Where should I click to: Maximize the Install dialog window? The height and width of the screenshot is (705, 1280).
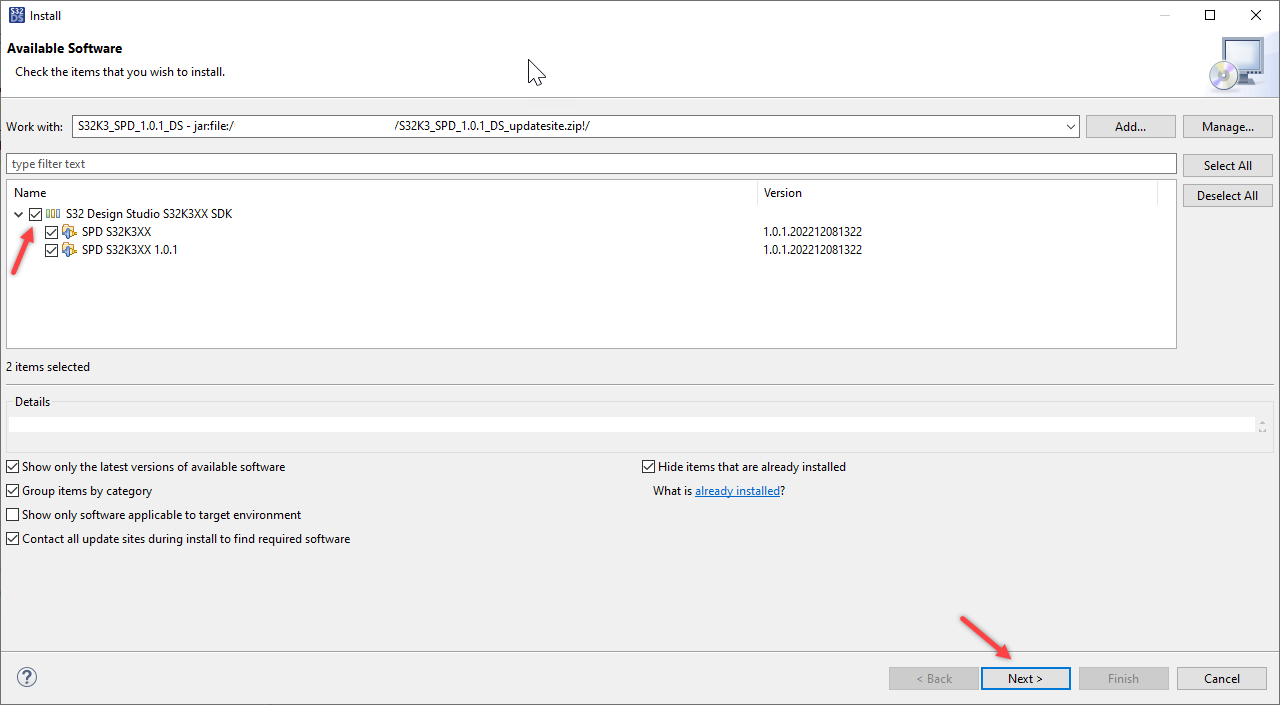coord(1210,15)
